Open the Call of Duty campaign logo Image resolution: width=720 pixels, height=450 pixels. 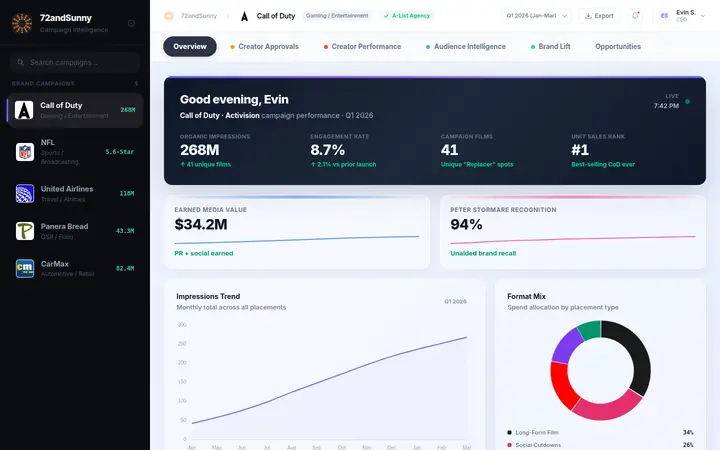click(x=24, y=110)
